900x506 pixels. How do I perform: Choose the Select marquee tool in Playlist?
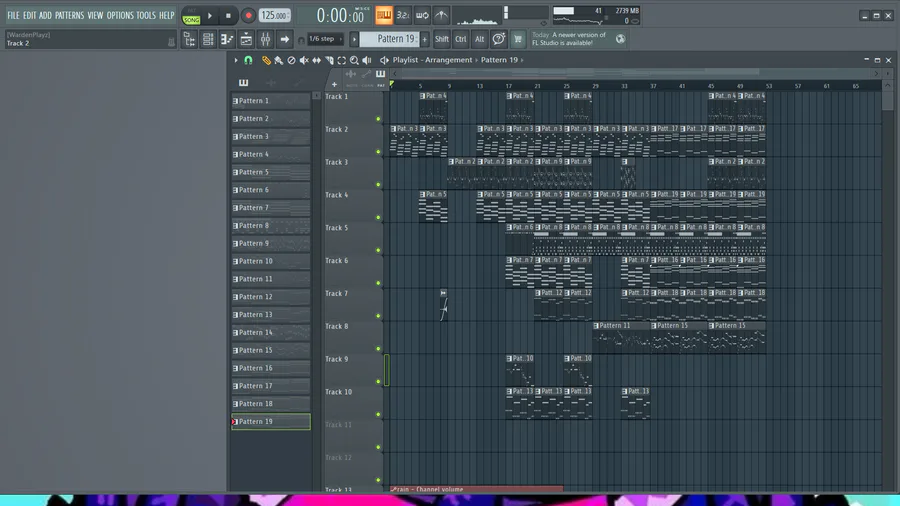[342, 60]
